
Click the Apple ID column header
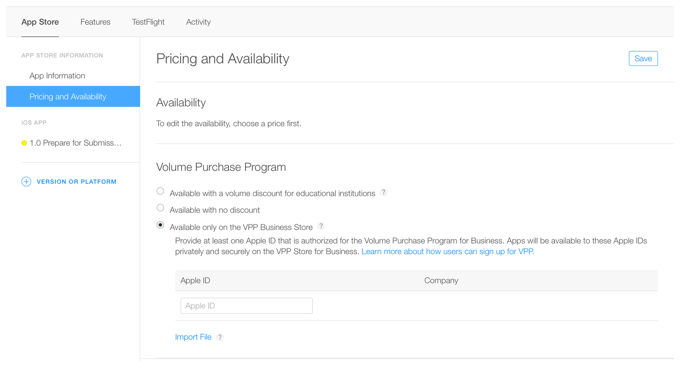pyautogui.click(x=195, y=280)
